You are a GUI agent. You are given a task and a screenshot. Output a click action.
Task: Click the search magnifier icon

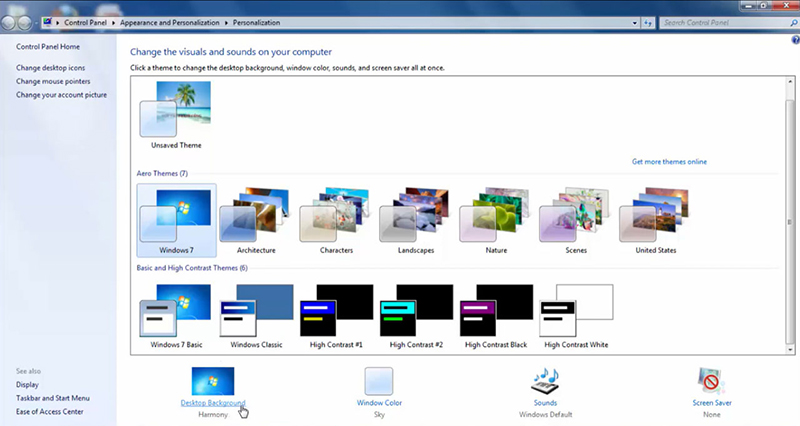[793, 22]
